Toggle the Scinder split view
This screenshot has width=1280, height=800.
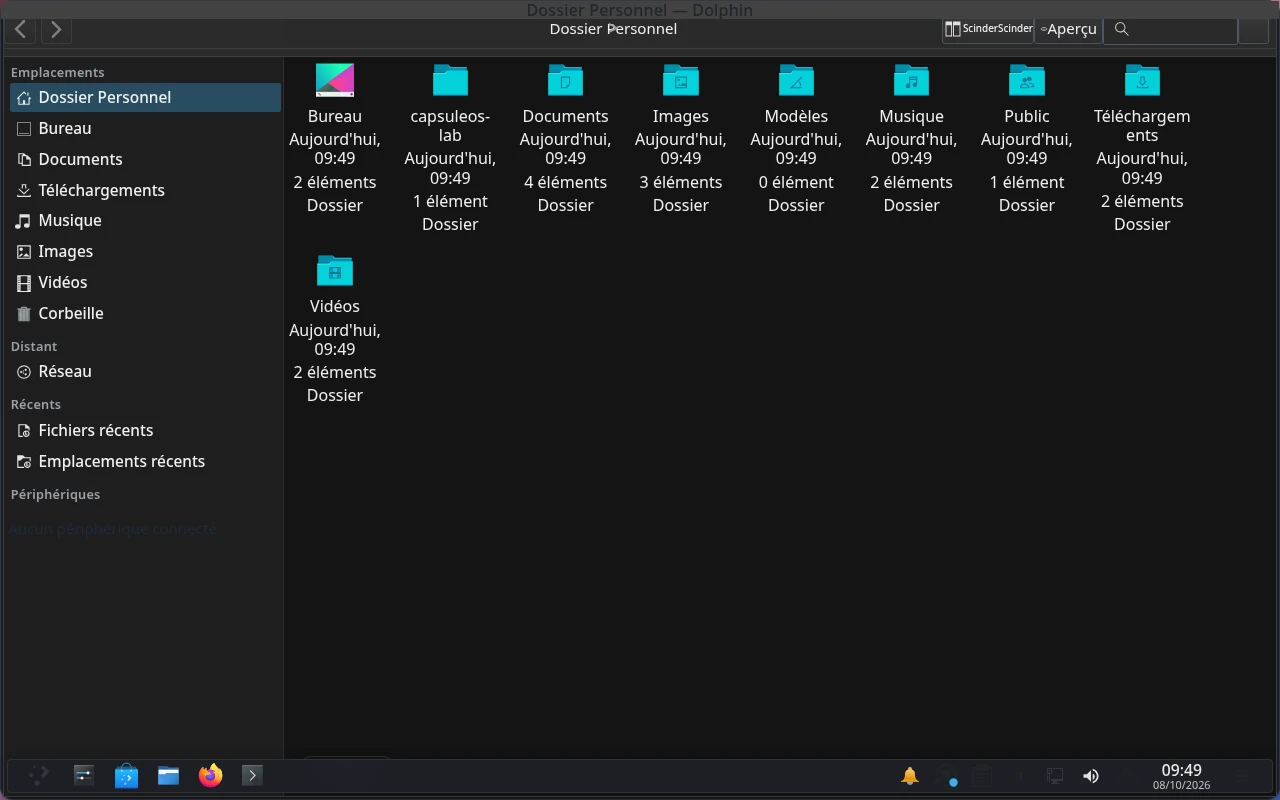988,29
